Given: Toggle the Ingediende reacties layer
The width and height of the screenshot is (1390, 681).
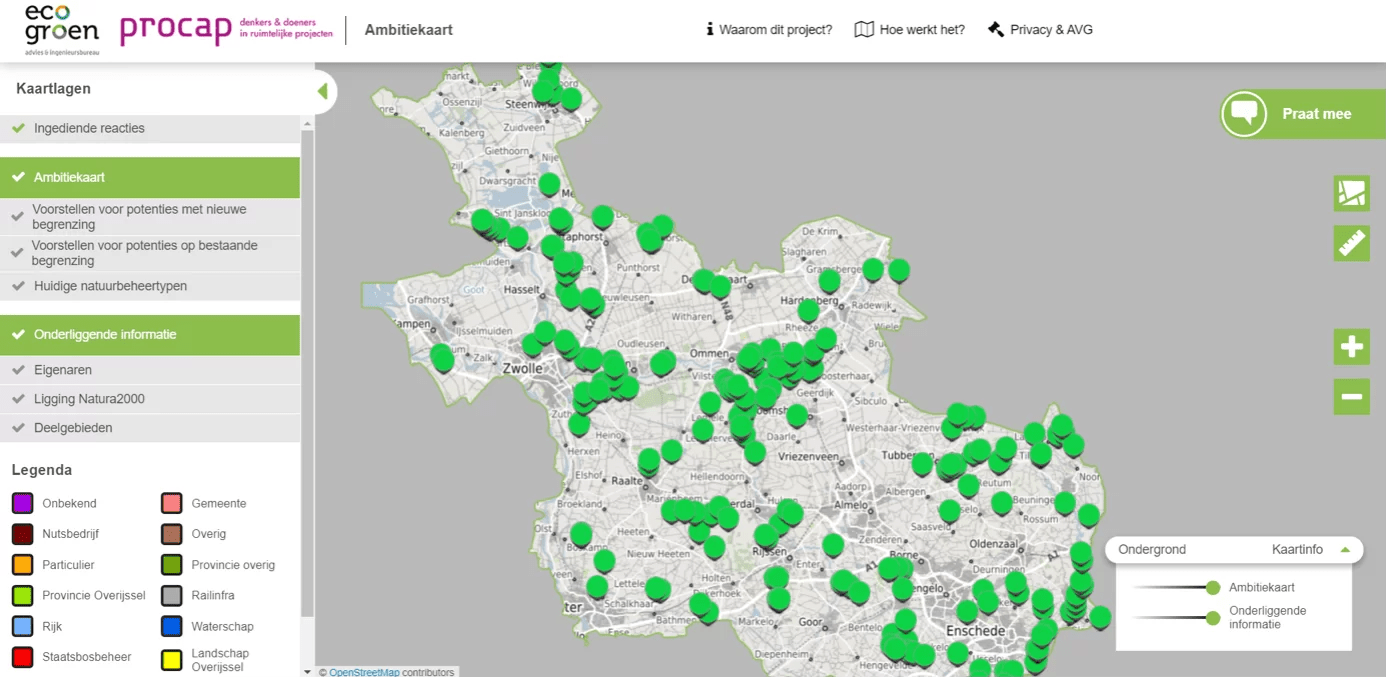Looking at the screenshot, I should 89,128.
